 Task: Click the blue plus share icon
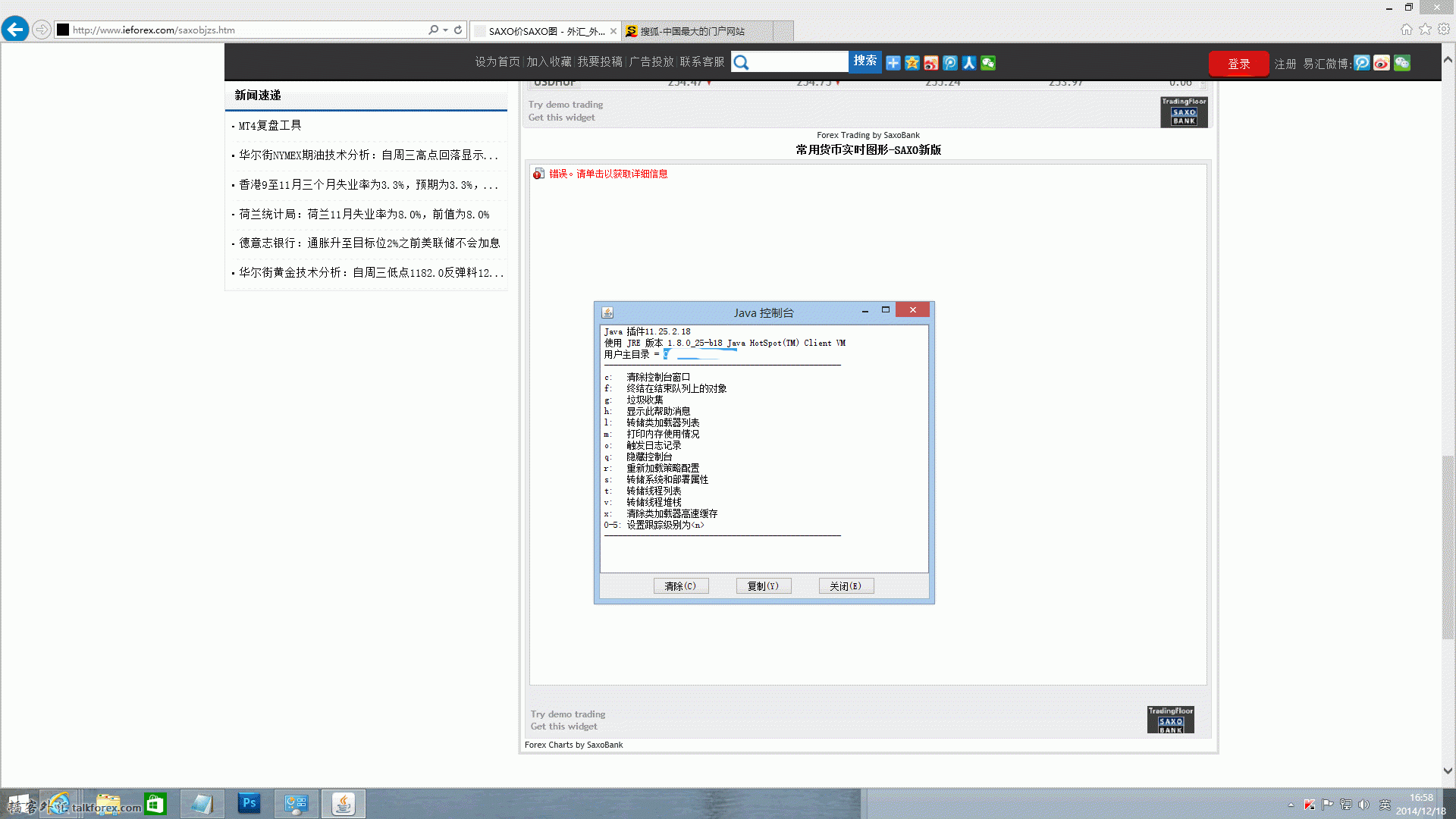(x=893, y=63)
